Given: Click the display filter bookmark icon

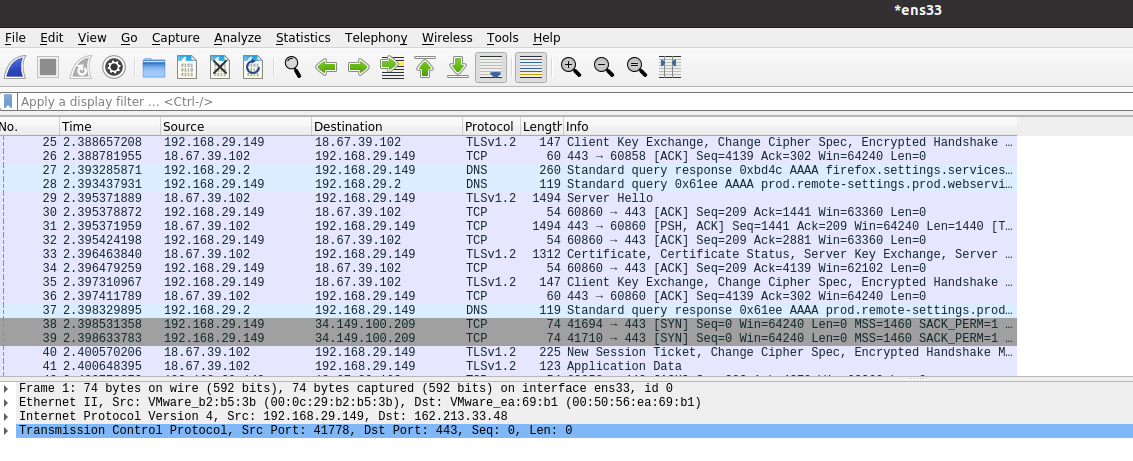Looking at the screenshot, I should [x=8, y=102].
